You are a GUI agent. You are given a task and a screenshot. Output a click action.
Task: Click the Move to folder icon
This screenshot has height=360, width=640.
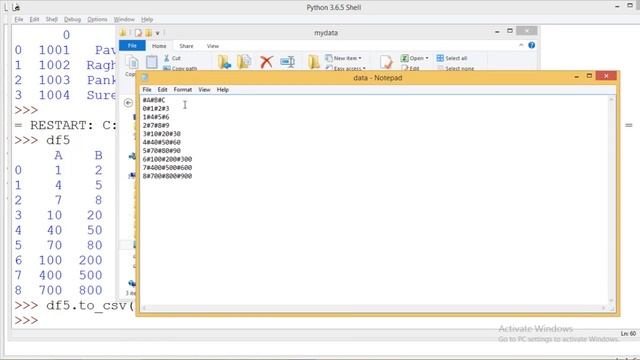[224, 62]
